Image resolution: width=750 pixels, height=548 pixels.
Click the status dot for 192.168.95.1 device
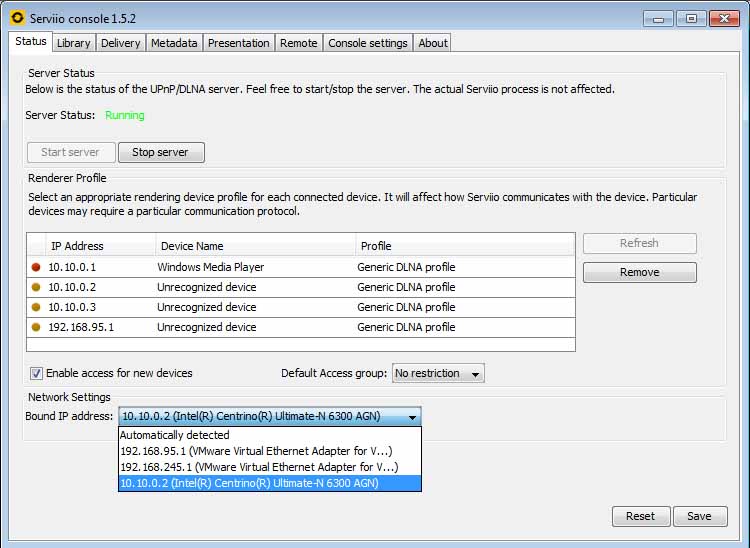pos(37,327)
